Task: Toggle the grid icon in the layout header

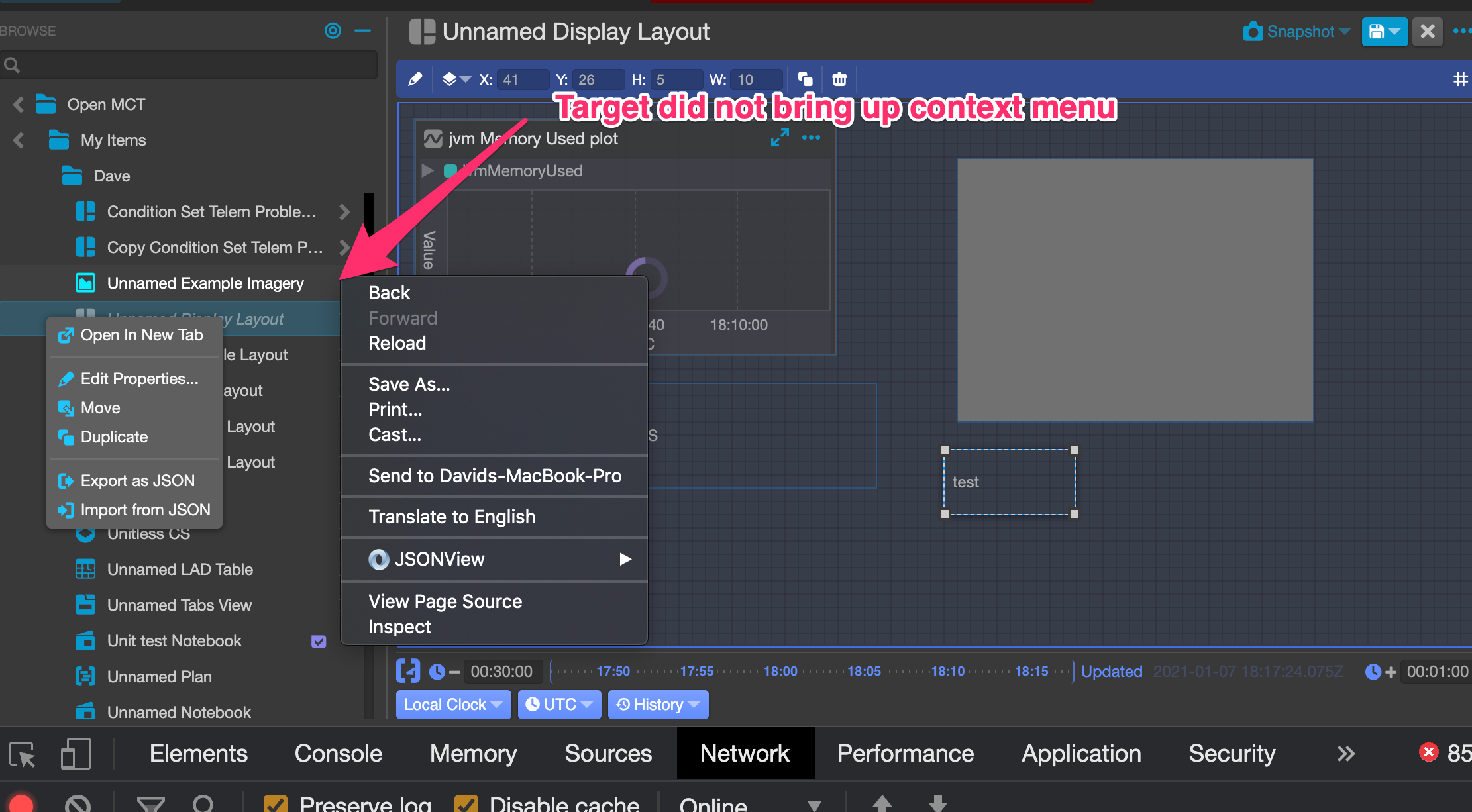Action: pyautogui.click(x=1460, y=79)
